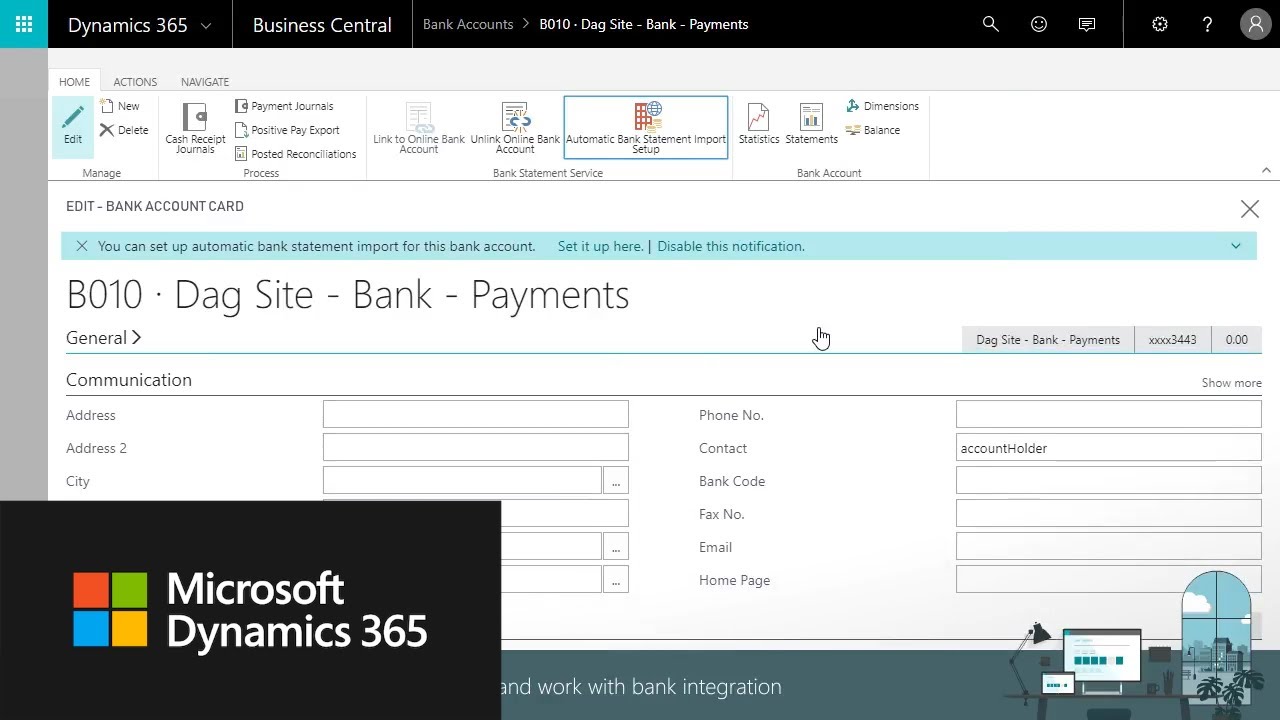This screenshot has width=1280, height=720.
Task: Delete the bank account record
Action: click(123, 130)
